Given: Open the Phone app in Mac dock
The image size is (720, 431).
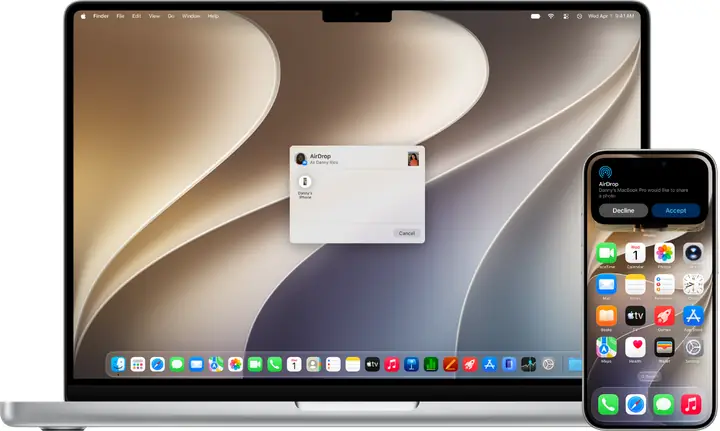Looking at the screenshot, I should point(274,364).
